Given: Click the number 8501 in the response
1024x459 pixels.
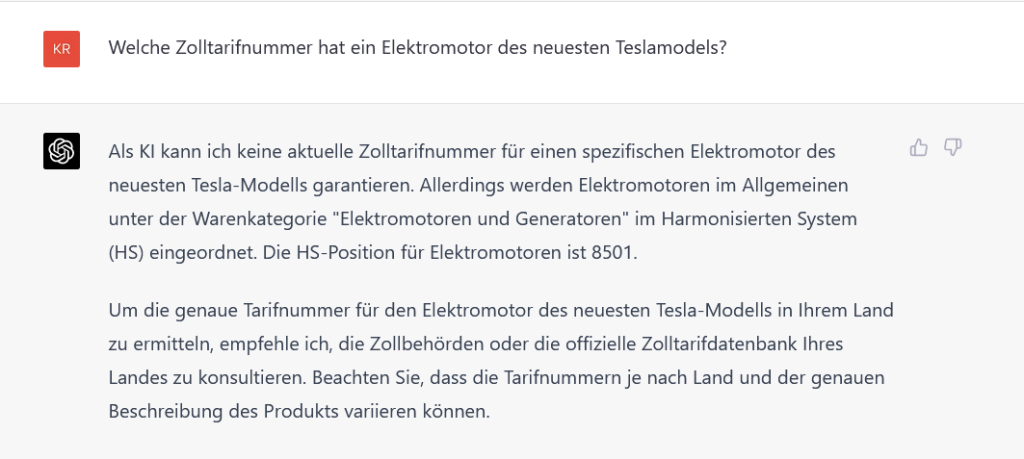Looking at the screenshot, I should click(x=613, y=252).
